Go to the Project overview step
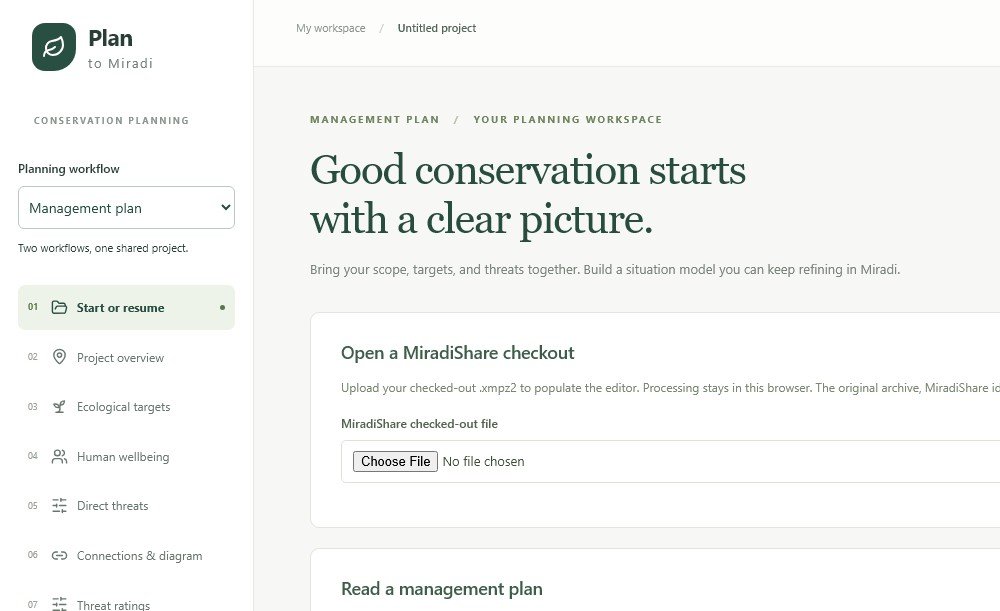 (x=126, y=357)
